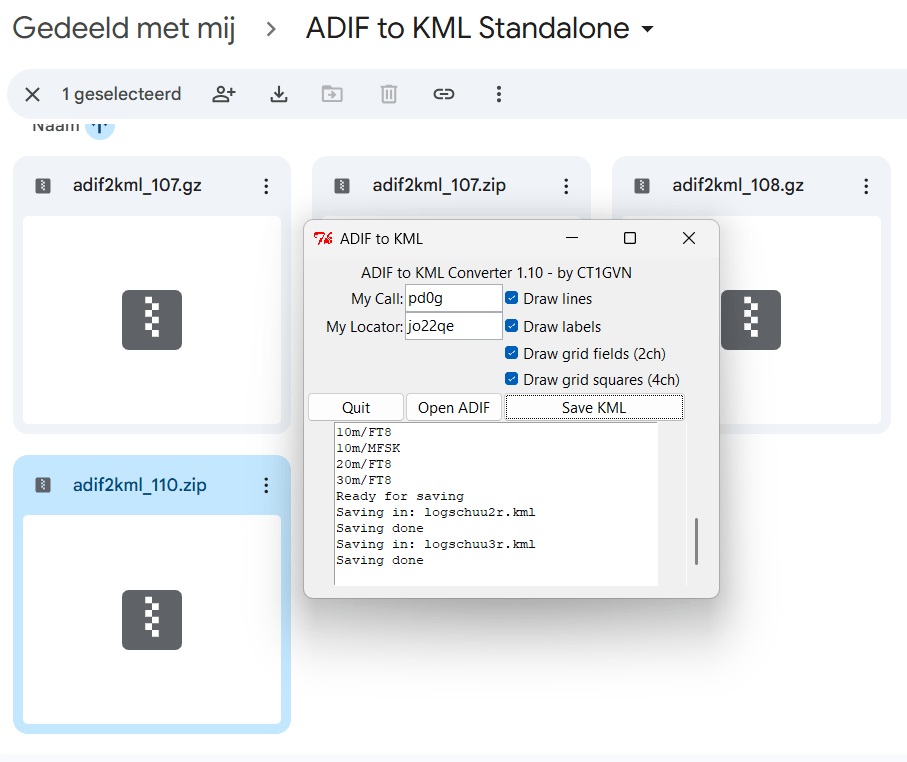
Task: Click the My Locator input field
Action: click(x=453, y=326)
